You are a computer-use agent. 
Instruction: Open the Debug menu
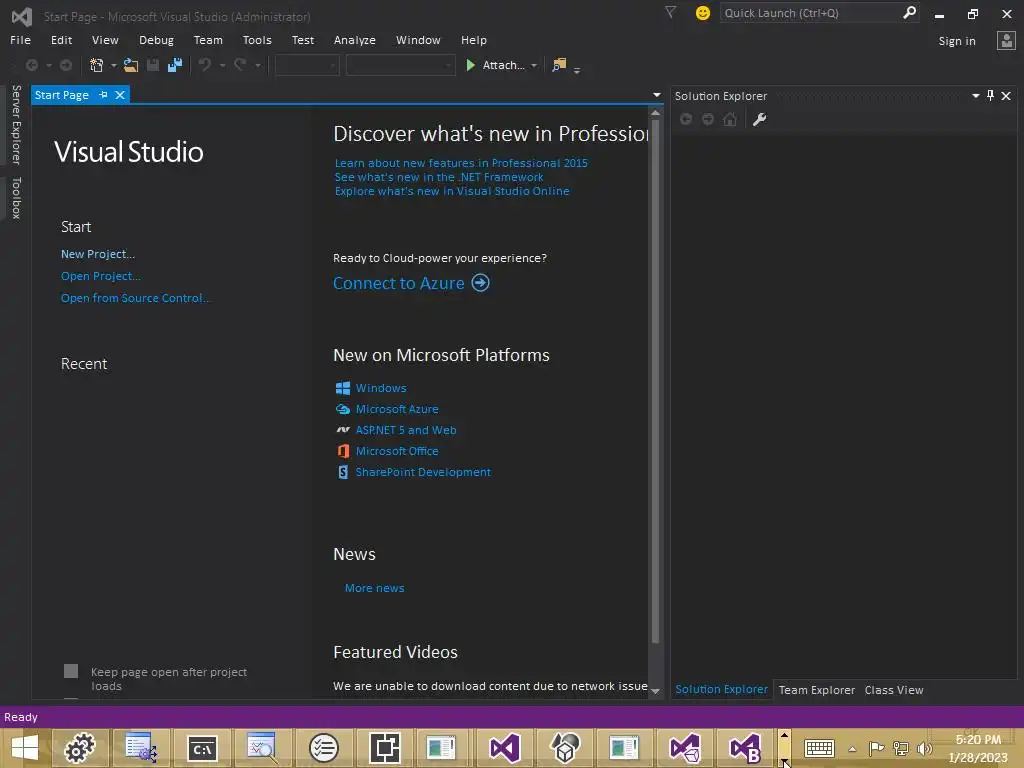pyautogui.click(x=156, y=40)
